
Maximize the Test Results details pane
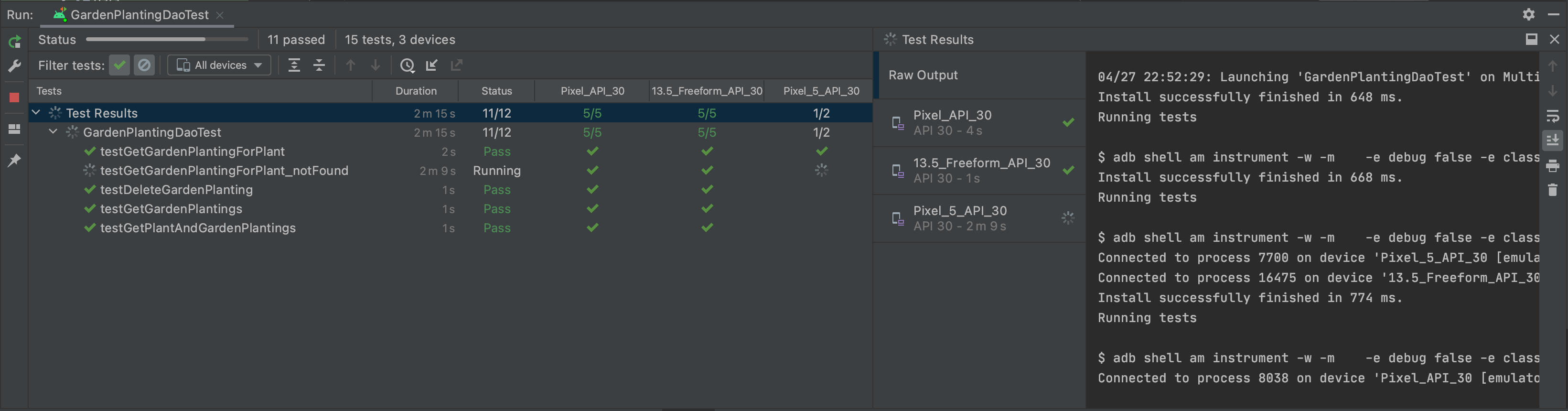(1532, 40)
